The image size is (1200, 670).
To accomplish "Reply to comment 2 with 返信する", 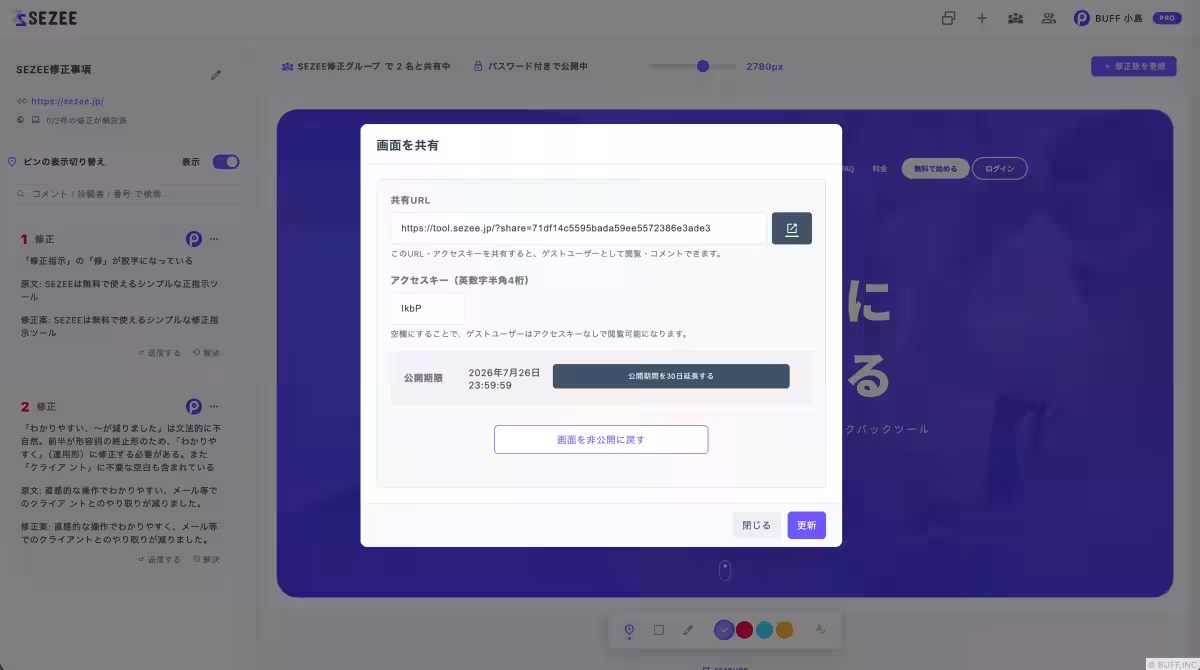I will (x=160, y=559).
